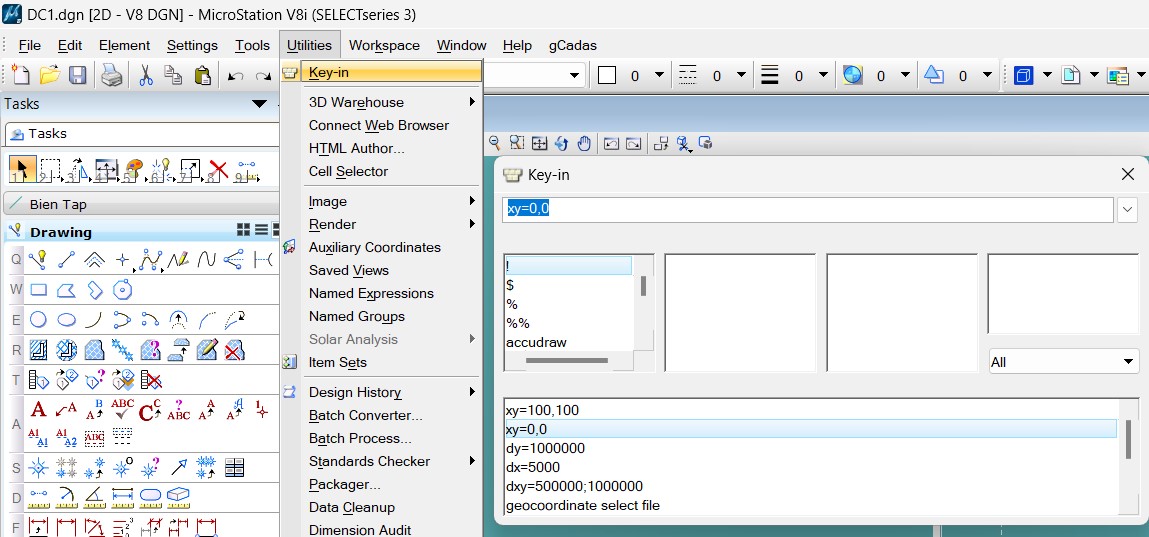Viewport: 1149px width, 537px height.
Task: Open the Workspace menu
Action: pyautogui.click(x=384, y=45)
